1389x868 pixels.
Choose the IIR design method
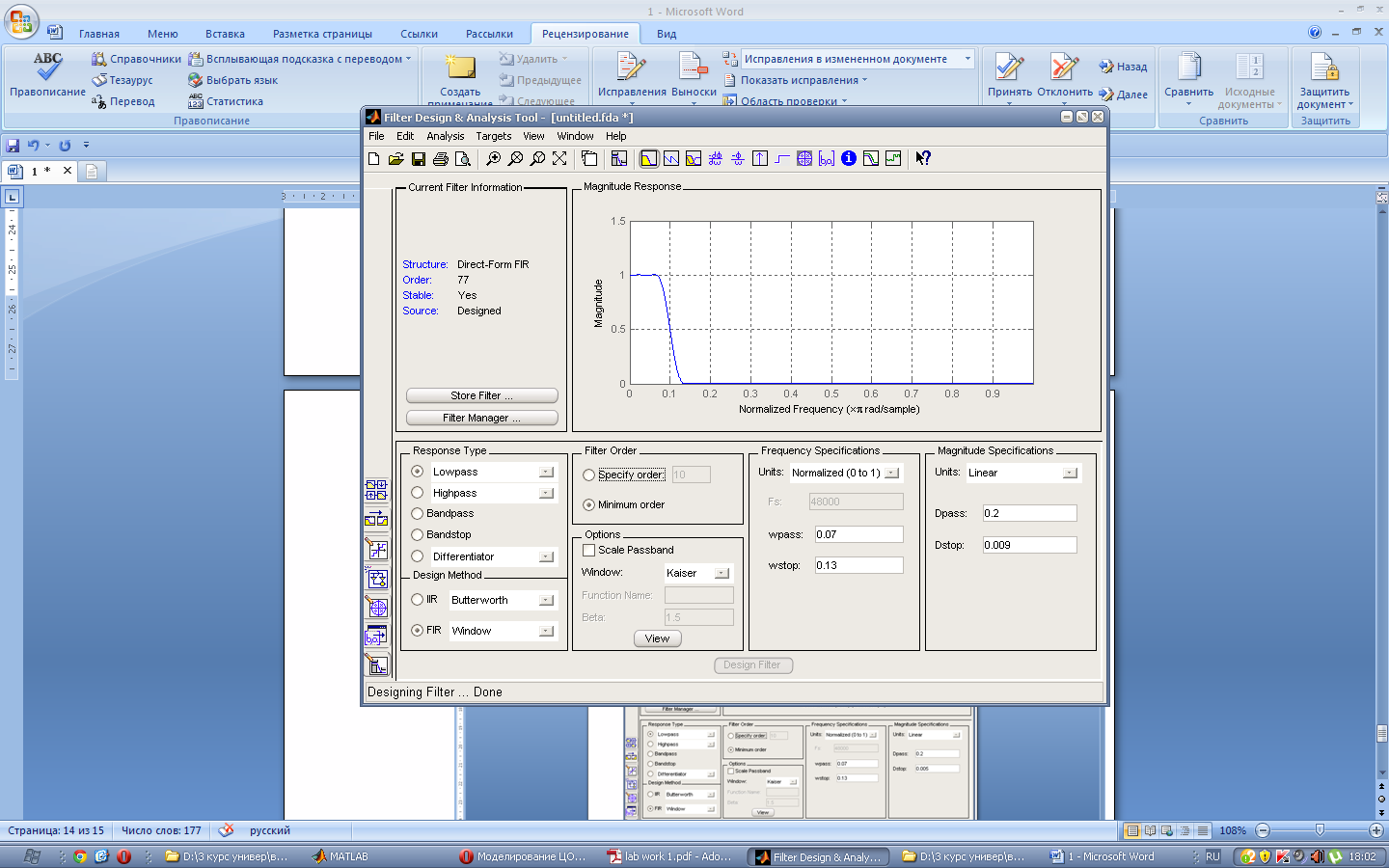pos(418,600)
